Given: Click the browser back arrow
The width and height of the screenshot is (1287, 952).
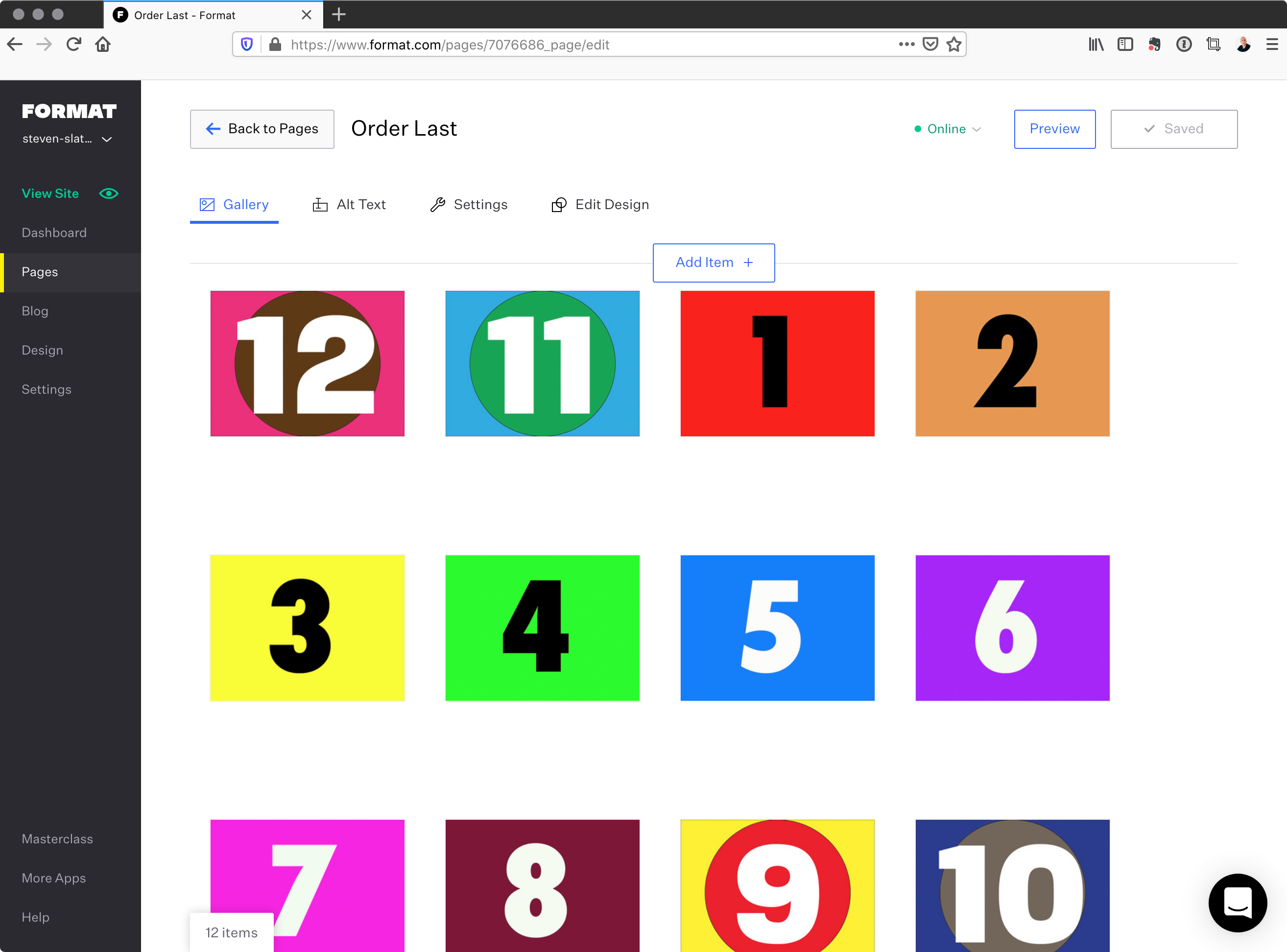Looking at the screenshot, I should (15, 45).
